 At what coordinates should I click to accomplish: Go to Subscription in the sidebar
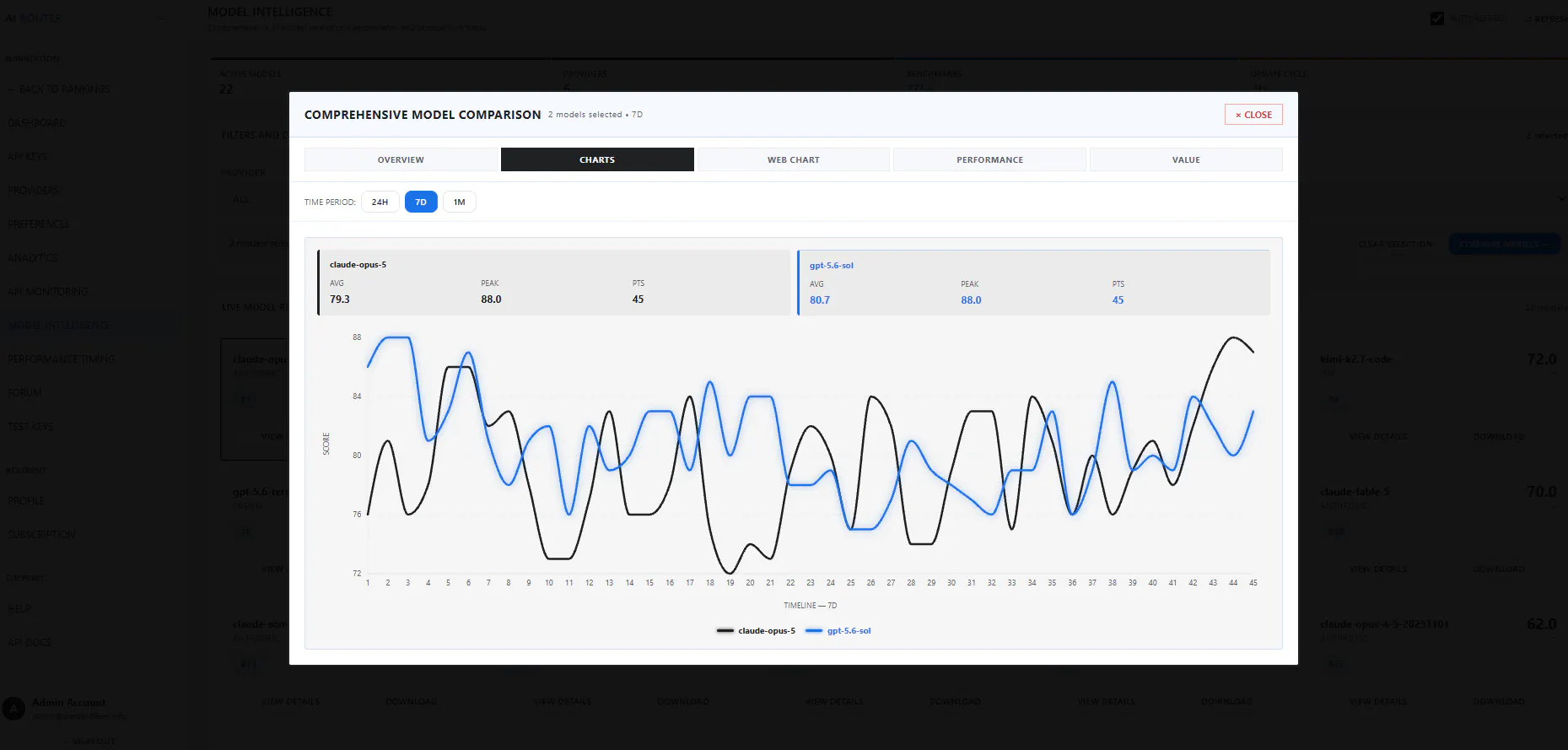click(41, 535)
